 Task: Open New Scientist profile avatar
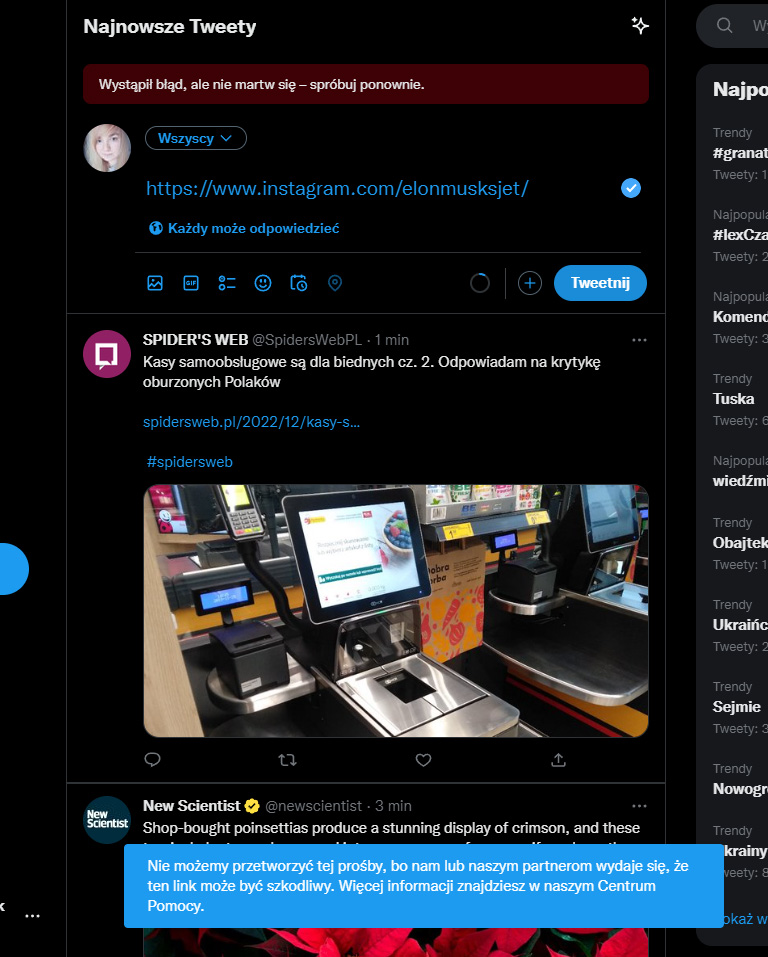coord(107,820)
